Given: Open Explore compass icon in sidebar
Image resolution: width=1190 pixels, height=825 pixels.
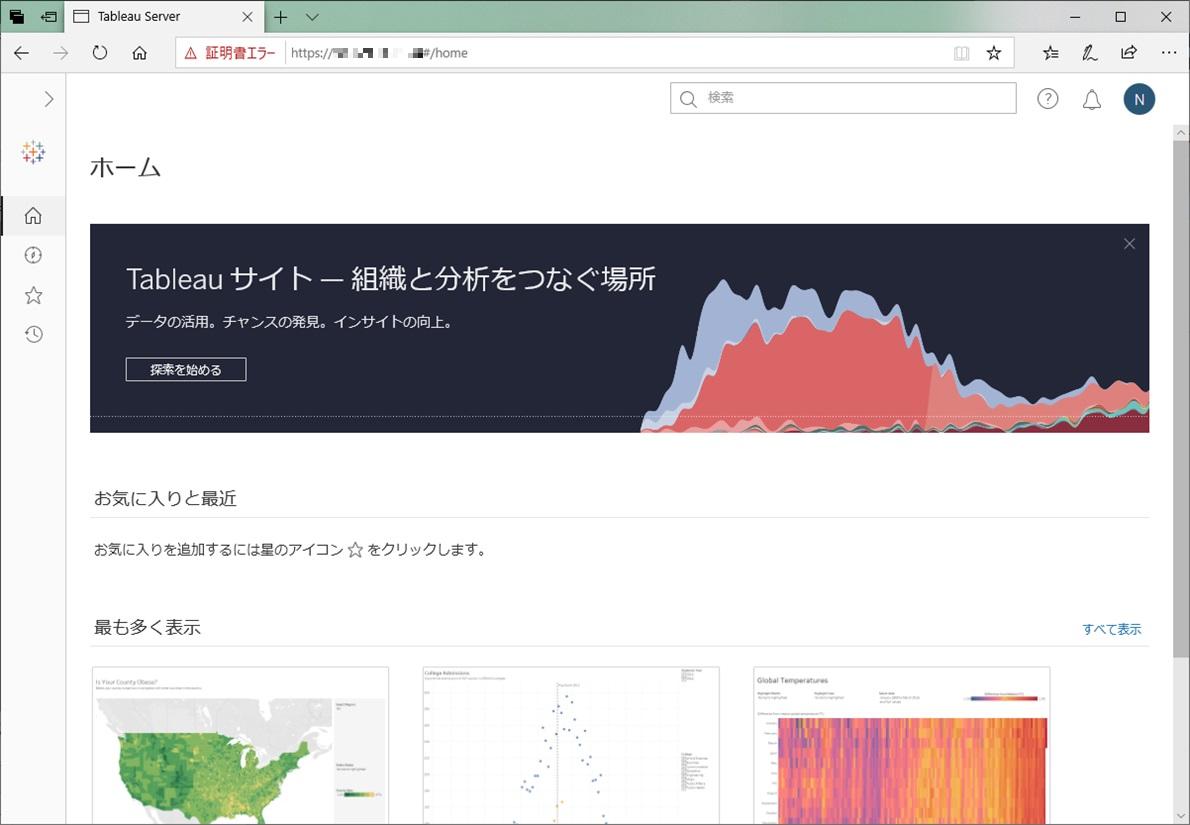Looking at the screenshot, I should point(33,255).
